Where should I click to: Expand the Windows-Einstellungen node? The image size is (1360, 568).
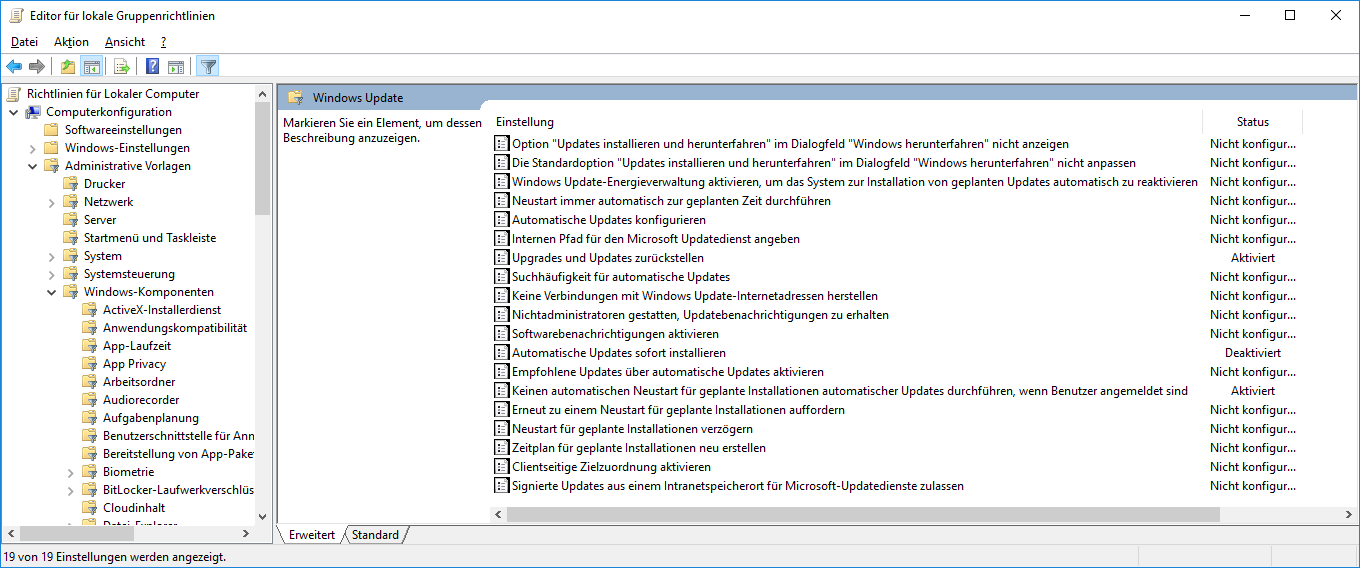coord(32,148)
